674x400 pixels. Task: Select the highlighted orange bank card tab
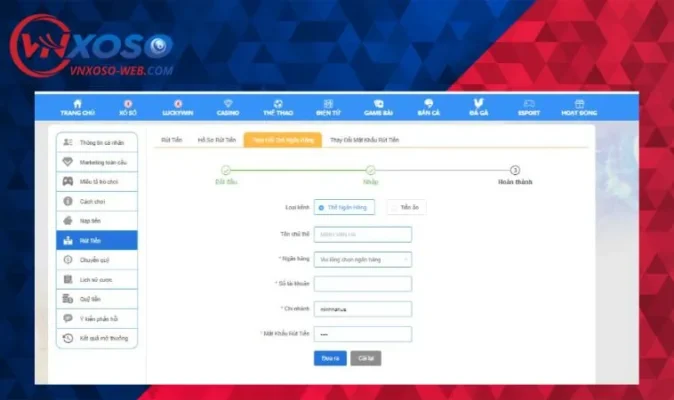(x=283, y=140)
